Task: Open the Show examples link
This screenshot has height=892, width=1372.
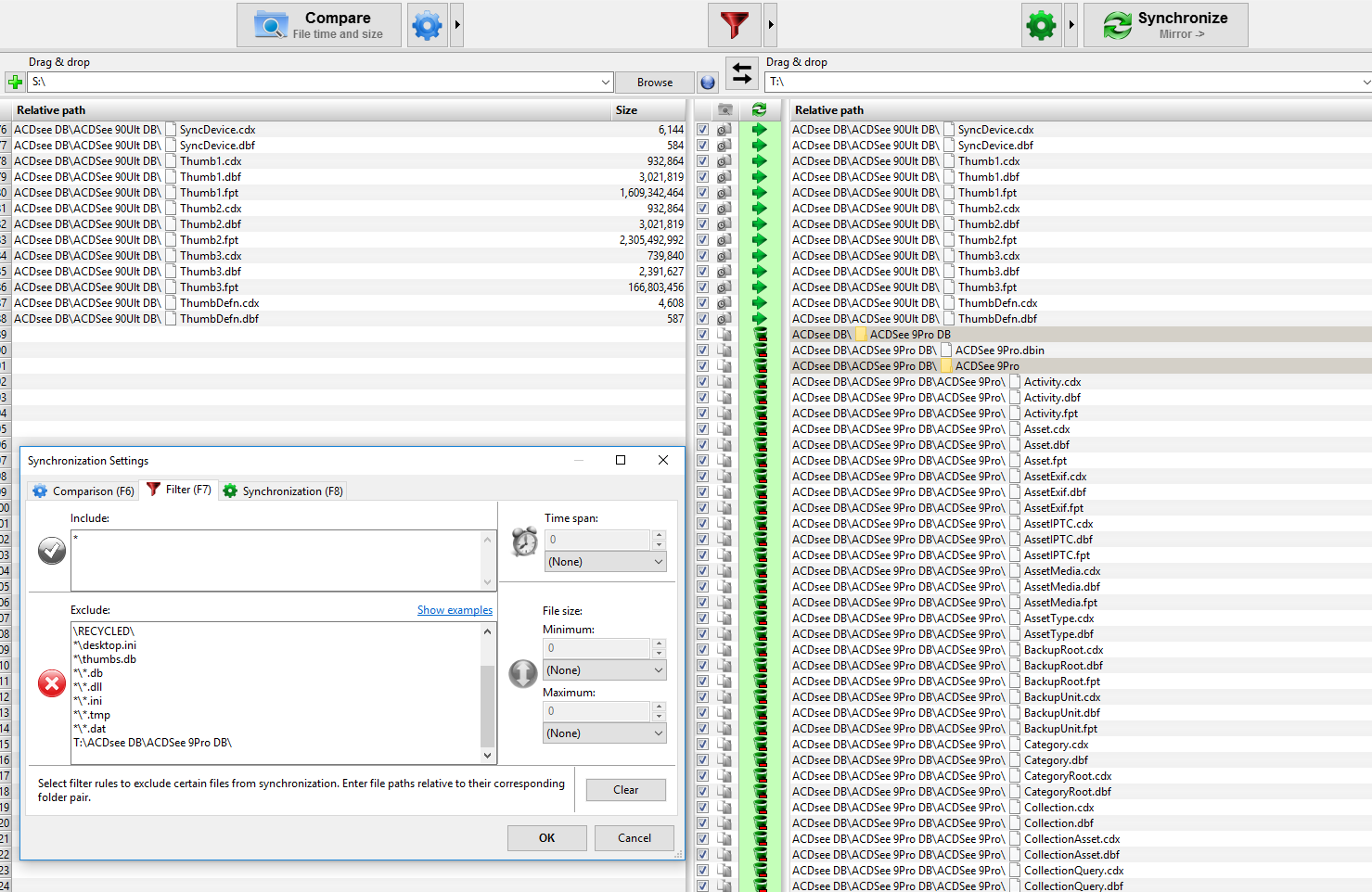Action: 455,610
